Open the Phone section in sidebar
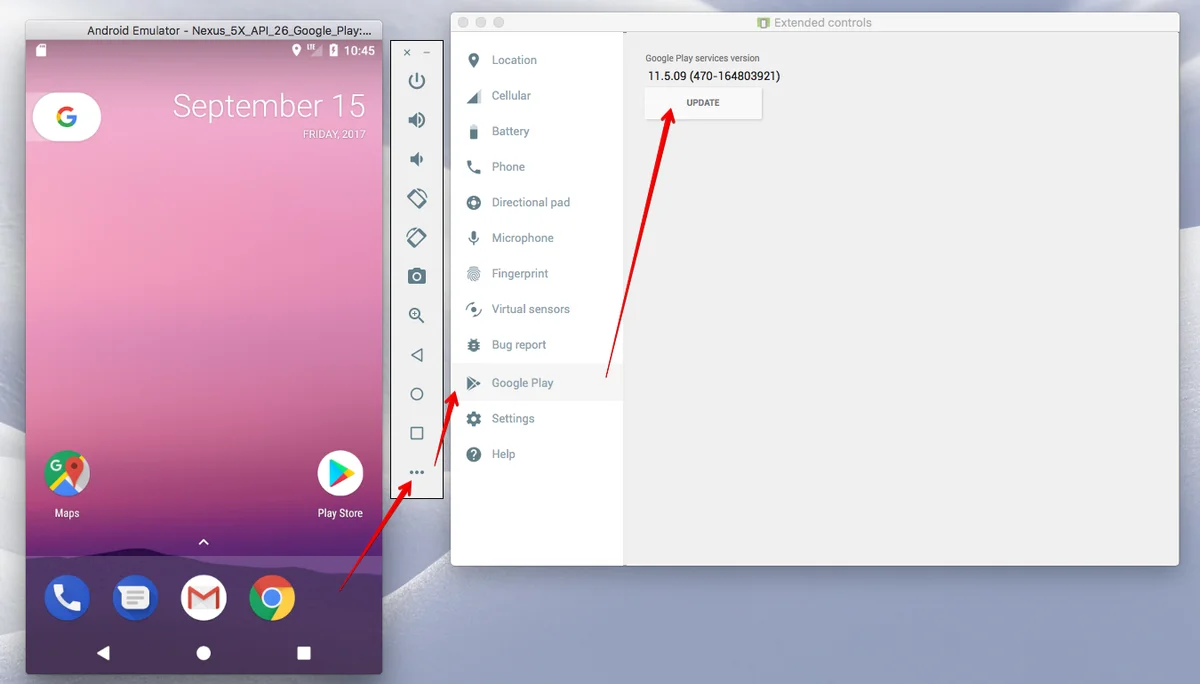Screen dimensions: 1200x684 pyautogui.click(x=537, y=167)
